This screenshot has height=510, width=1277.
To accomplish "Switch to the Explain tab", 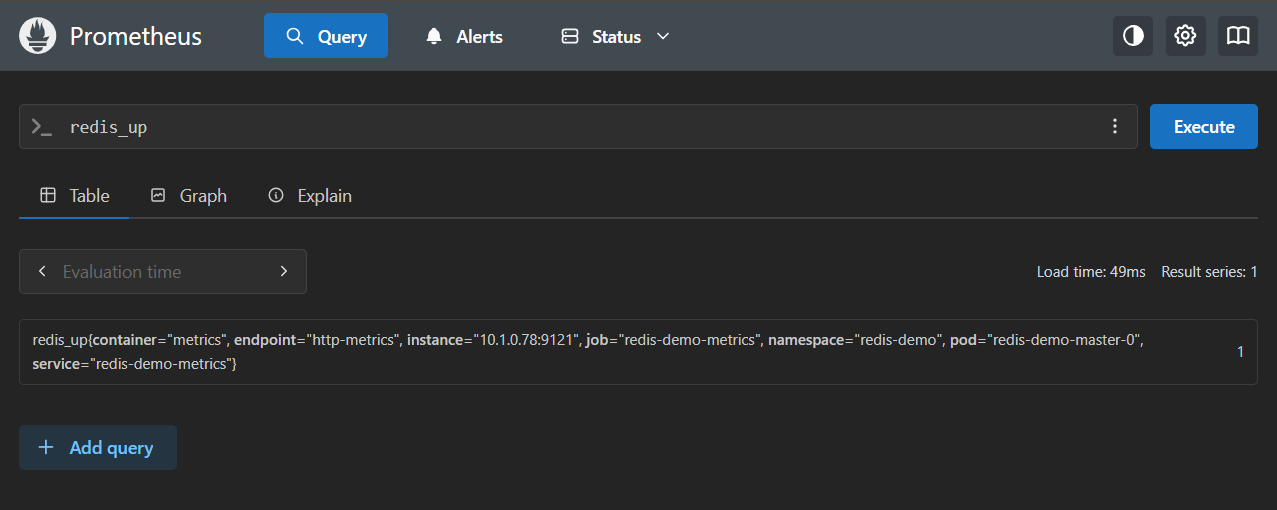I will [310, 196].
